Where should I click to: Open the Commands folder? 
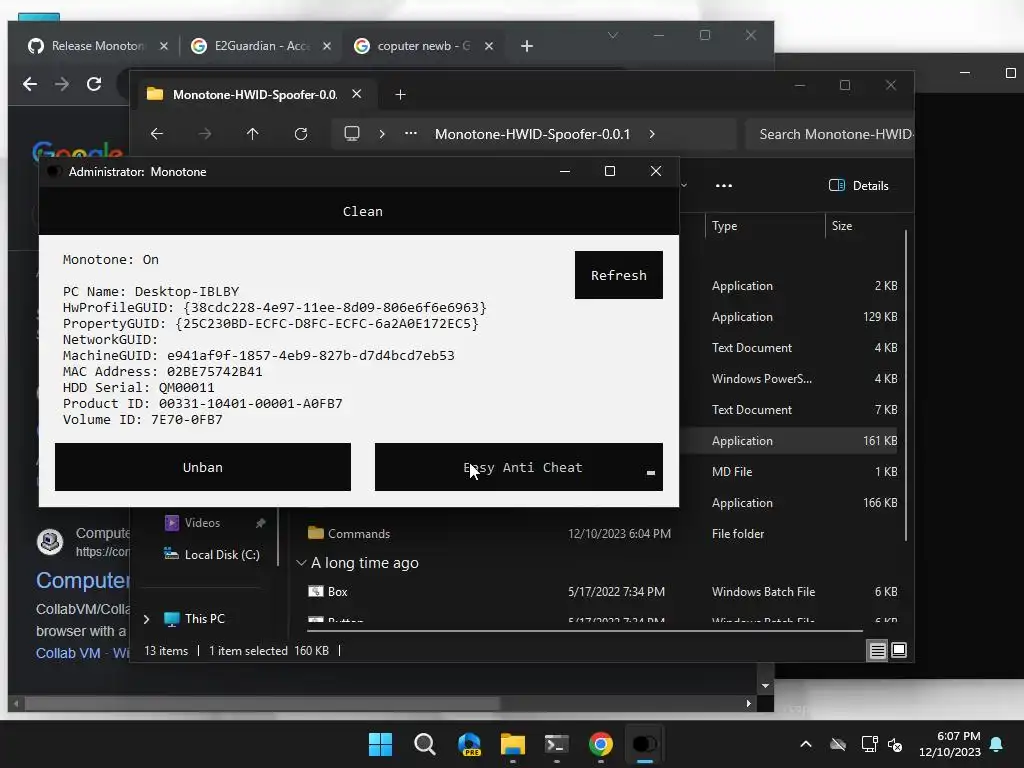coord(358,534)
